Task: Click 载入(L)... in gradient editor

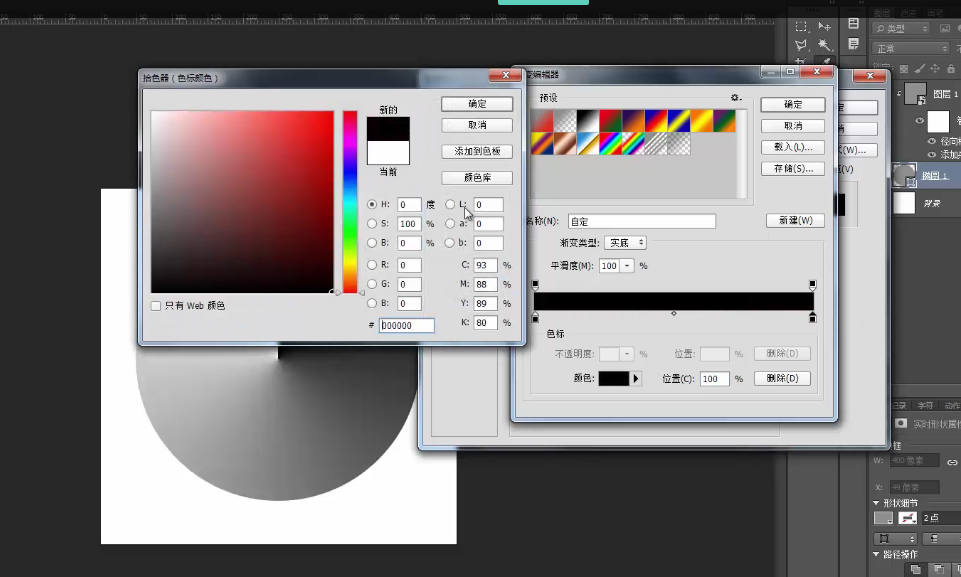Action: coord(792,147)
